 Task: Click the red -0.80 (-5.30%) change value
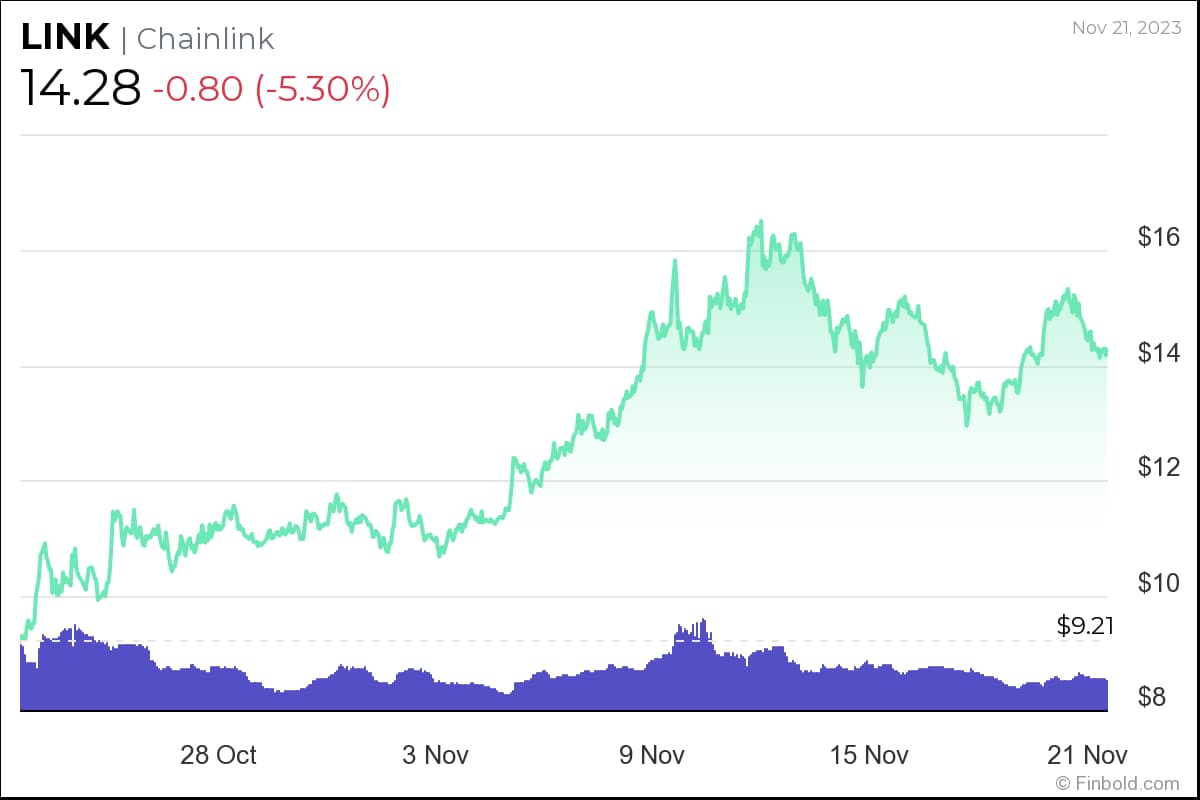271,90
